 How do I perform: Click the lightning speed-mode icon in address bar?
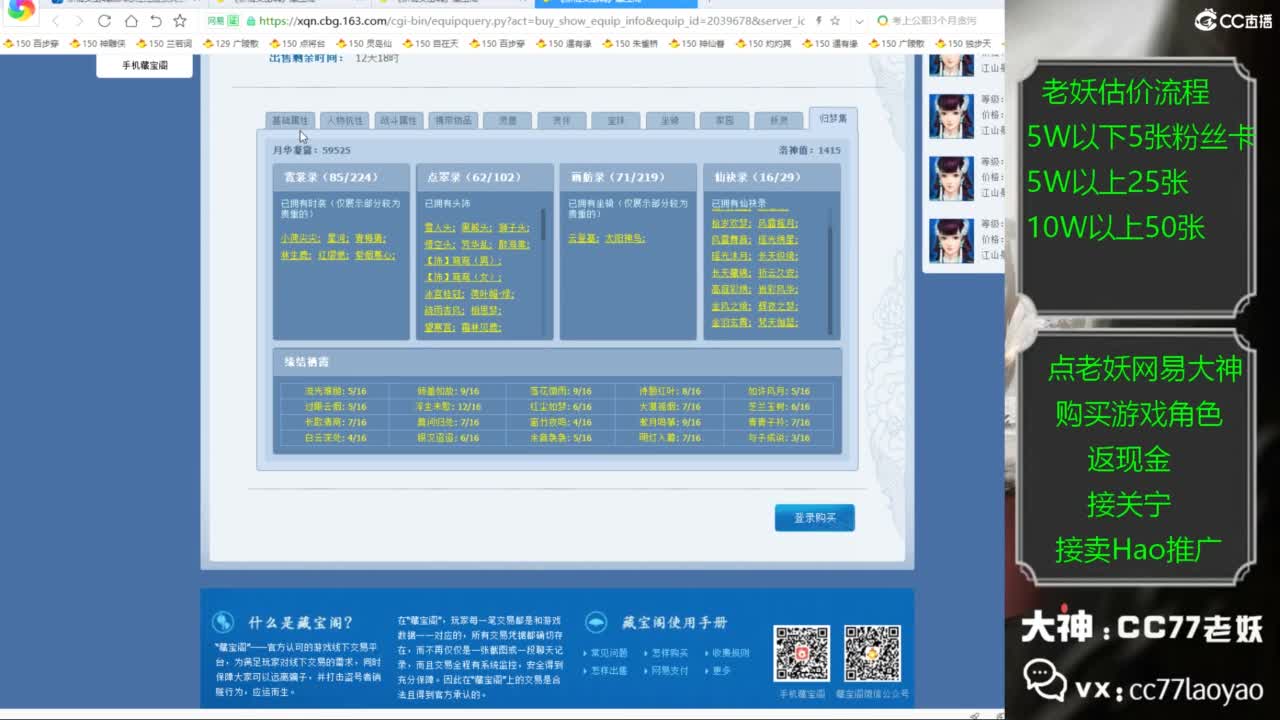(x=820, y=21)
